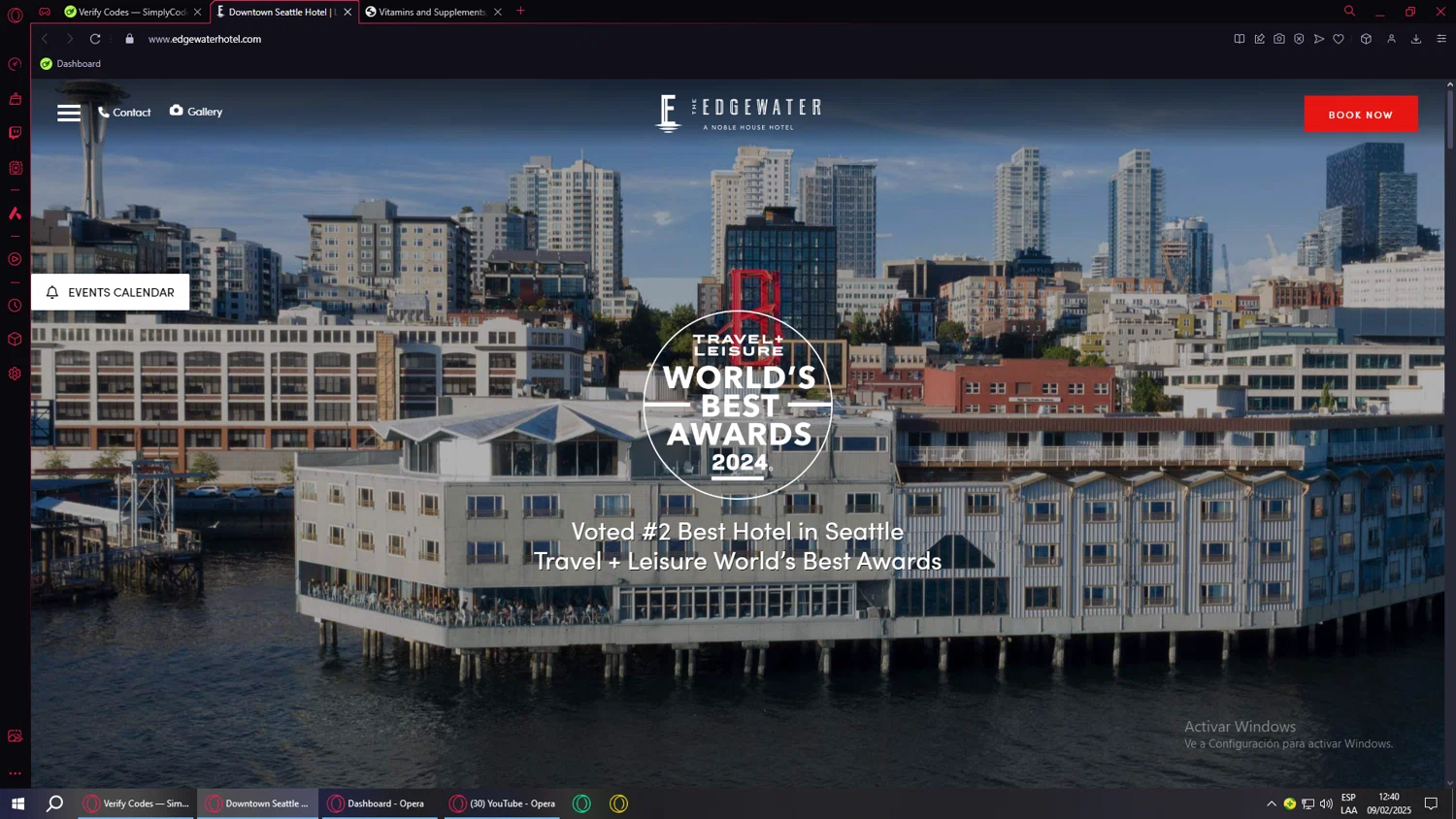This screenshot has width=1456, height=819.
Task: Open the Player sidebar icon
Action: click(15, 259)
